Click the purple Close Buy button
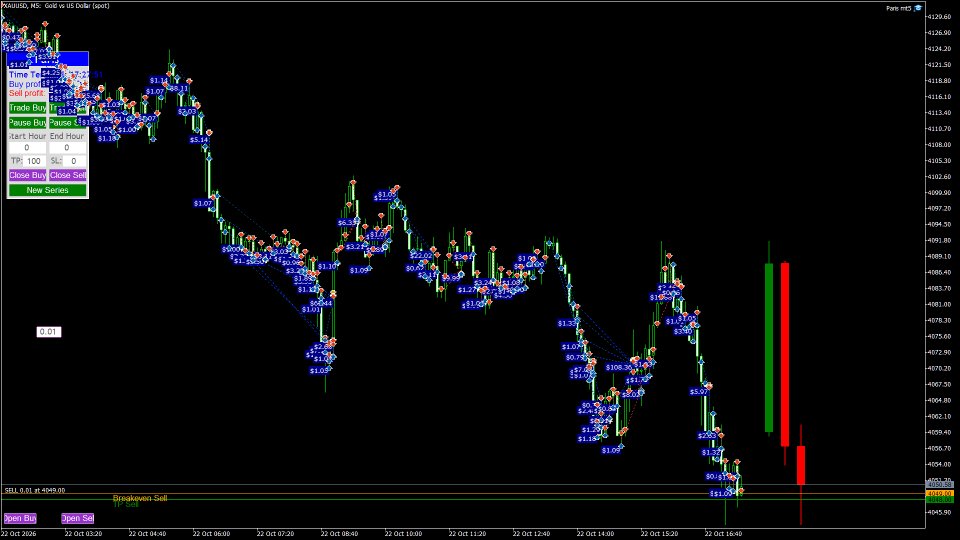 tap(28, 175)
